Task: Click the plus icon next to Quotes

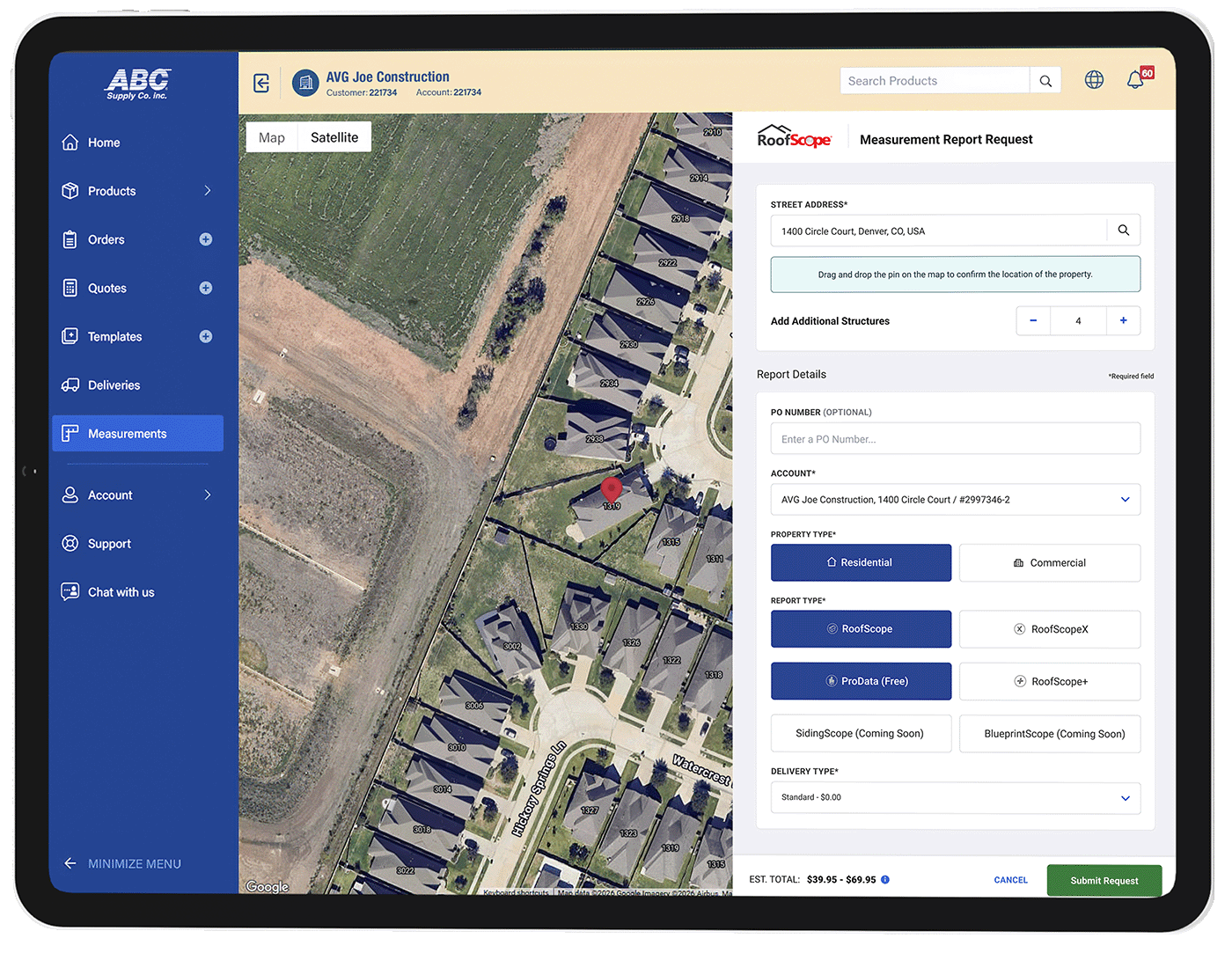Action: [x=206, y=288]
